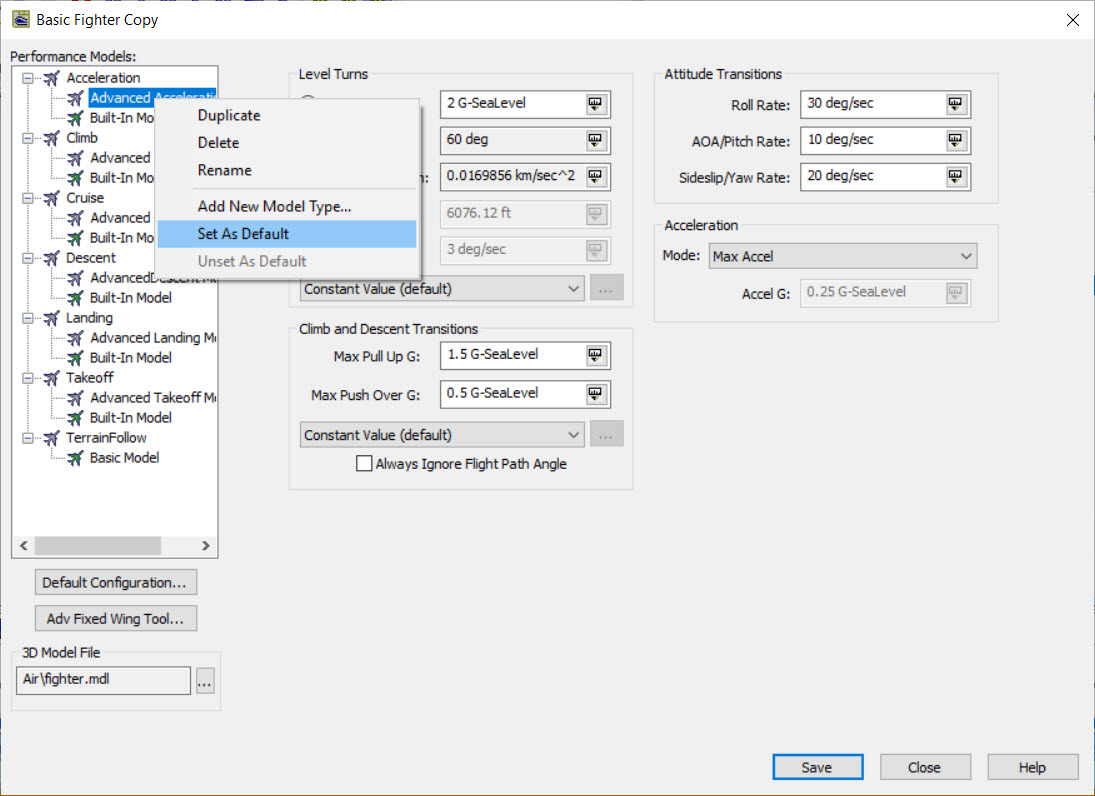Select Built-In Model under Descent

click(131, 297)
